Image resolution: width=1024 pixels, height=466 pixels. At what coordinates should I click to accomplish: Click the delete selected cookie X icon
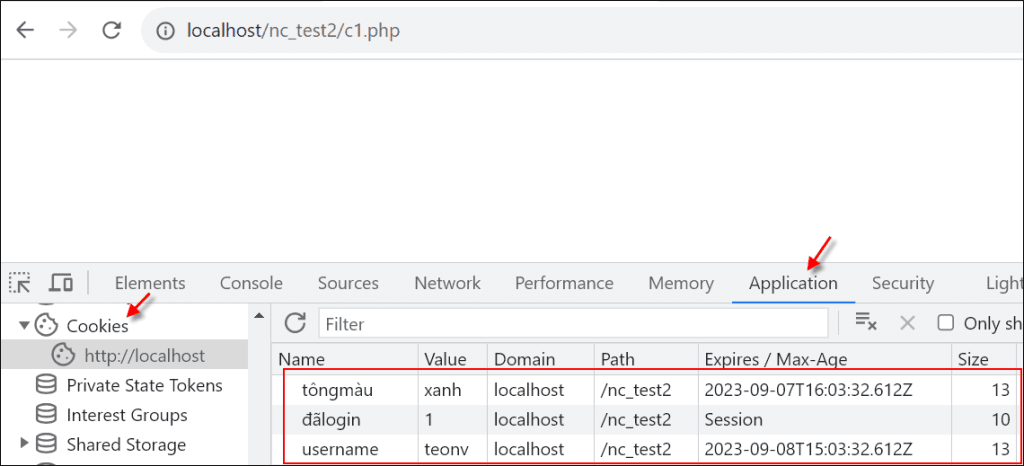pyautogui.click(x=907, y=322)
